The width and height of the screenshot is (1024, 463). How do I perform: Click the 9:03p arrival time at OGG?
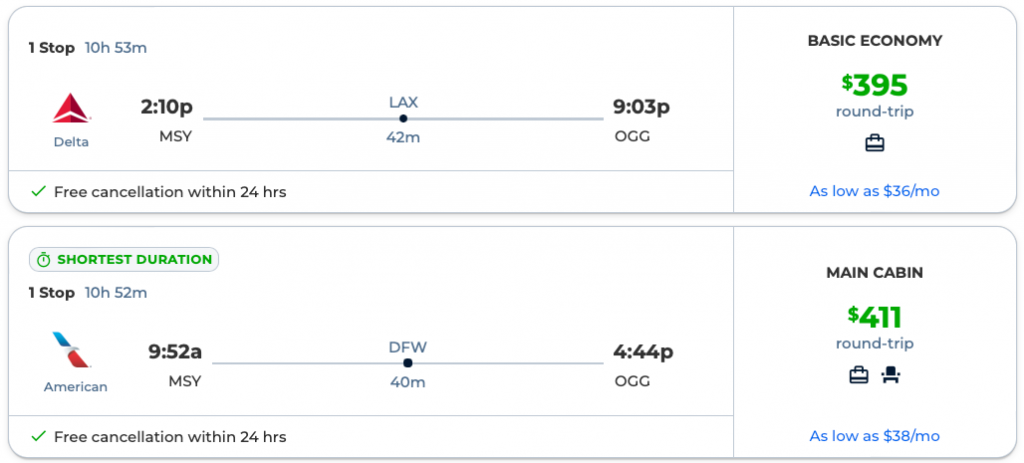(x=641, y=107)
